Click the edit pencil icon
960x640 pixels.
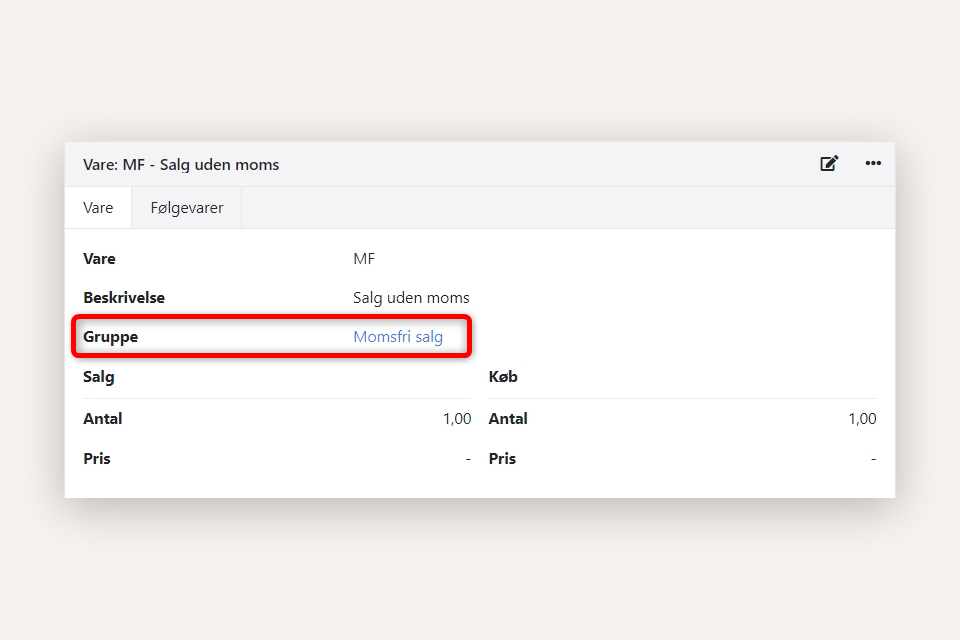pos(829,164)
